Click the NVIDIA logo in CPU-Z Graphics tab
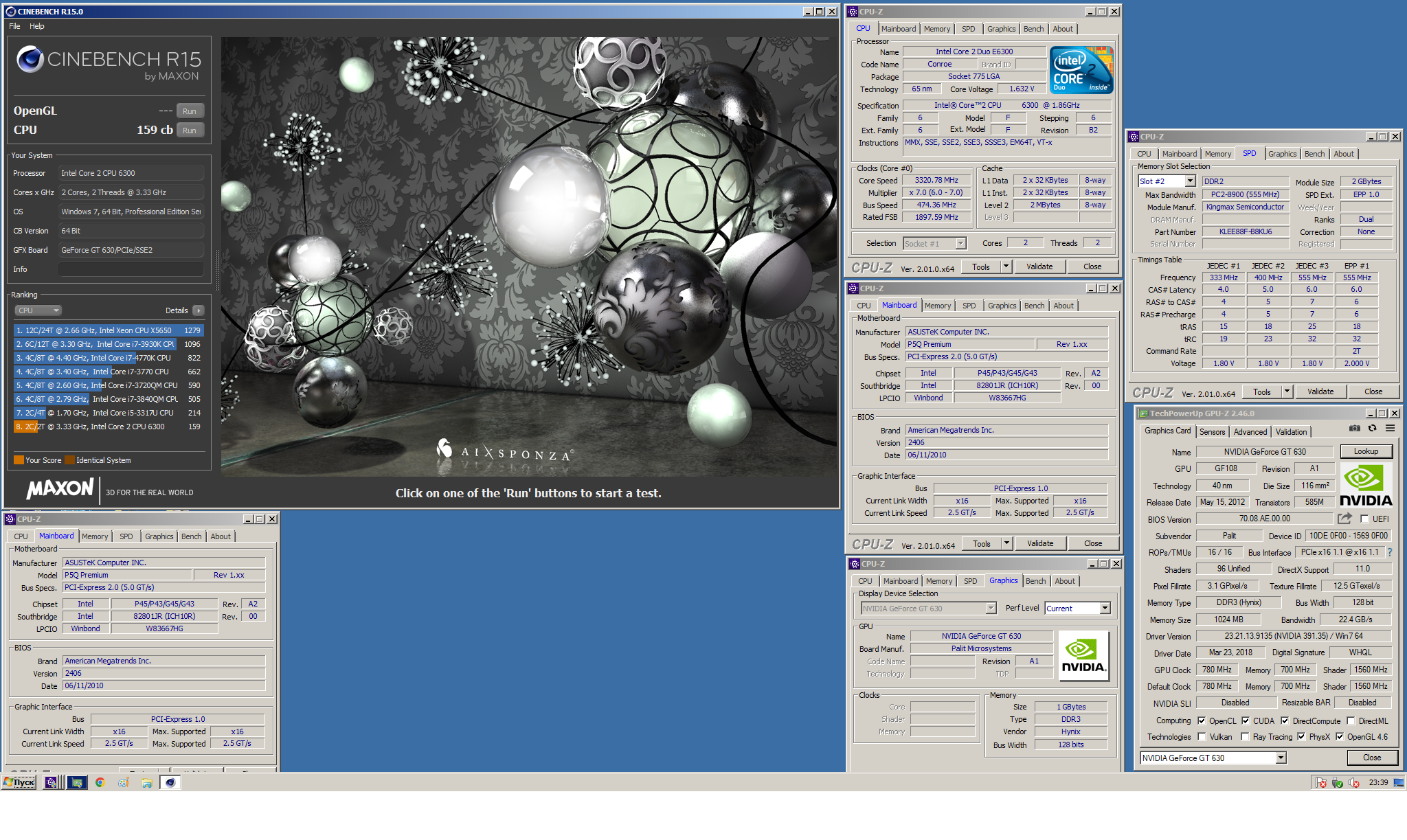 coord(1083,656)
